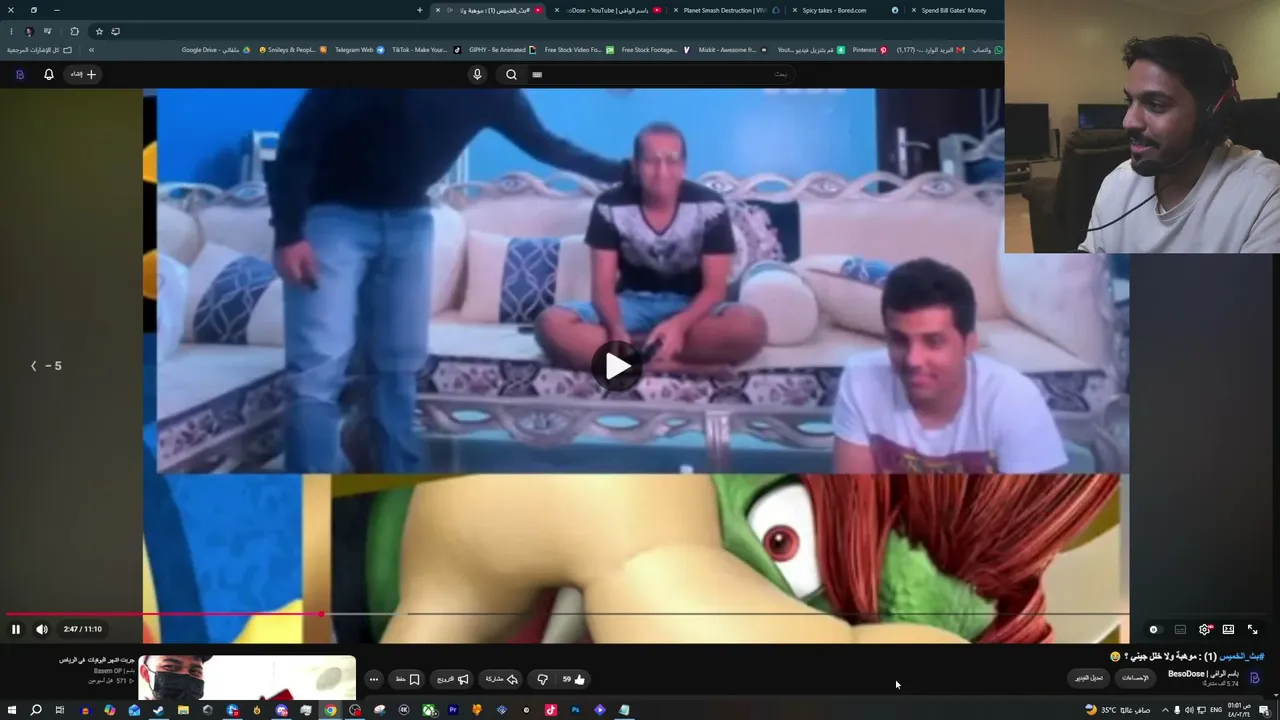Open YouTube create button with plus
Image resolution: width=1280 pixels, height=720 pixels.
pos(83,74)
